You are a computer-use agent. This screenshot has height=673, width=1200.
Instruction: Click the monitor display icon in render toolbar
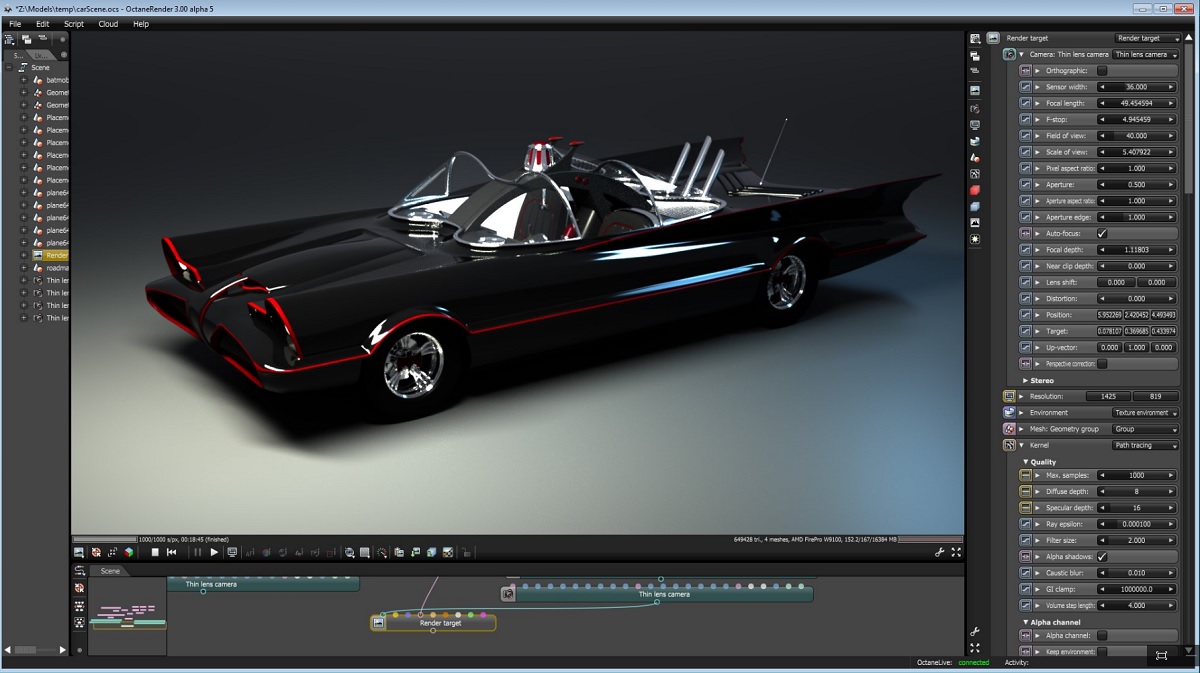coord(232,552)
